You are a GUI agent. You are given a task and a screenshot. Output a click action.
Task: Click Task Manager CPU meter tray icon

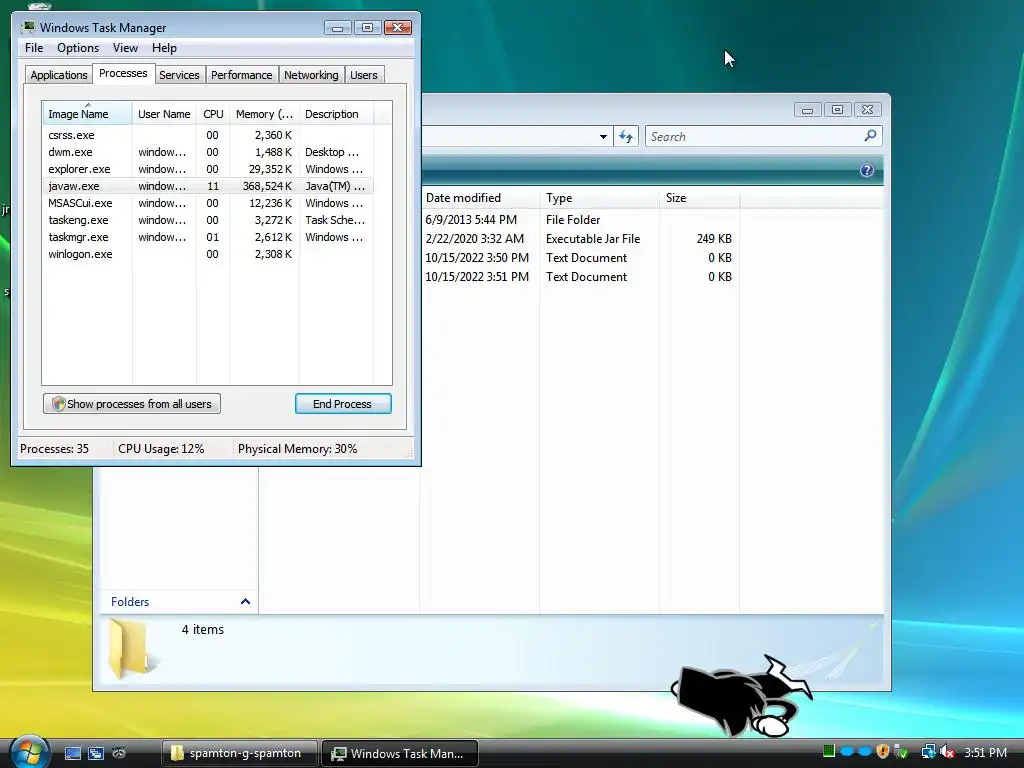point(829,752)
